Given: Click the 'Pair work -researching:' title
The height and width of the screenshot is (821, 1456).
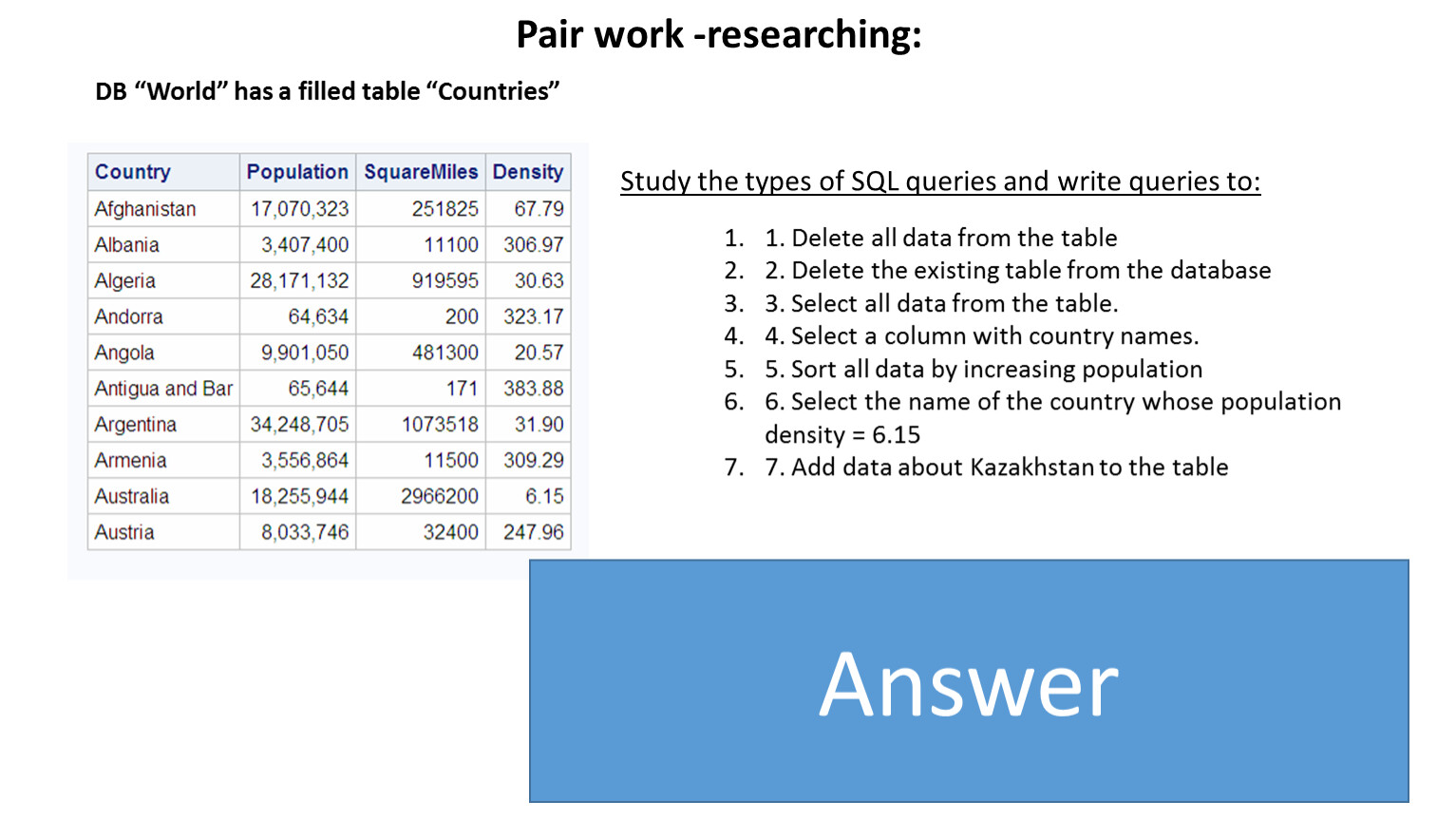Looking at the screenshot, I should pos(719,34).
